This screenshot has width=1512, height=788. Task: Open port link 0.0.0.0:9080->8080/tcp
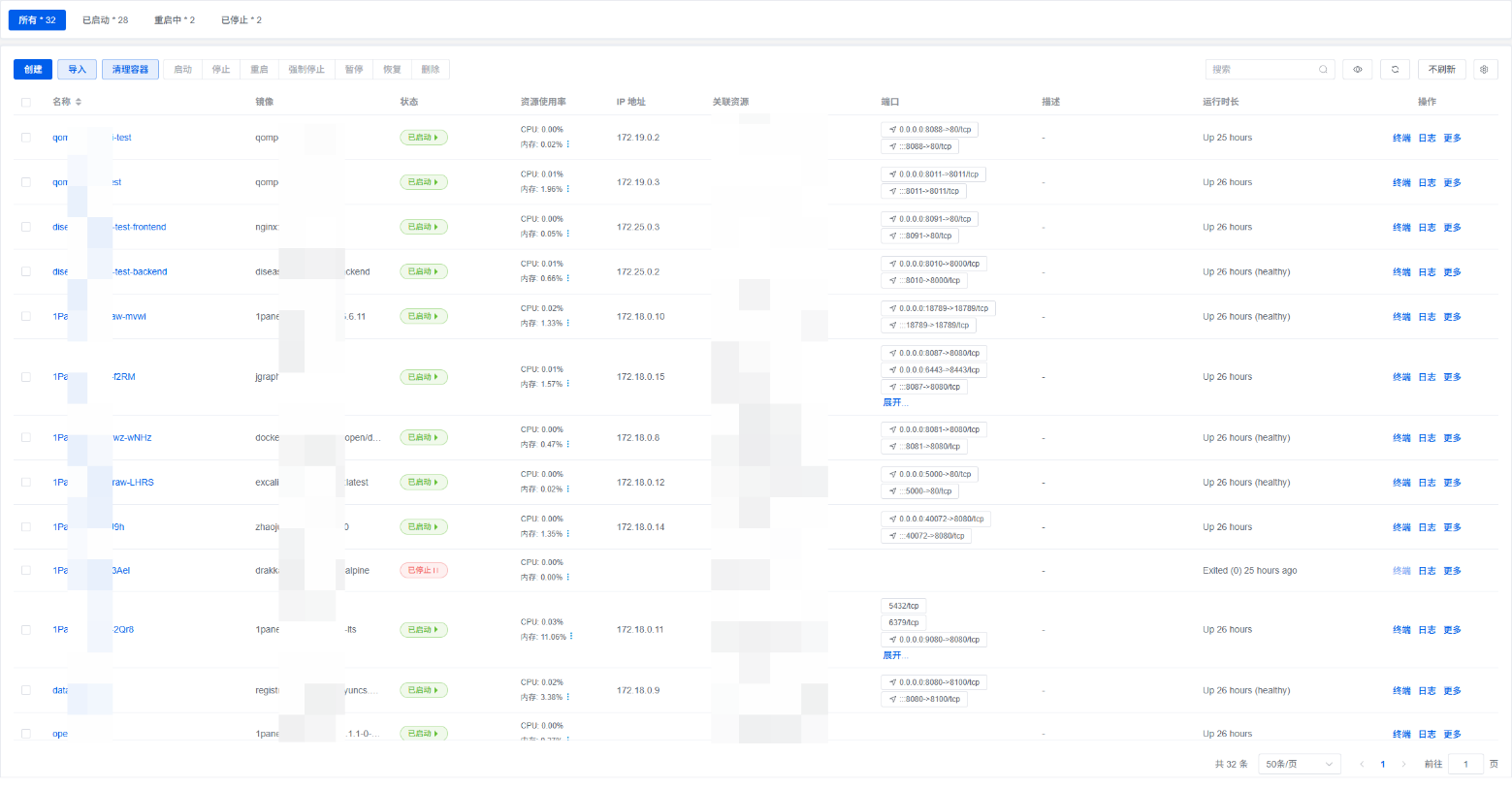pyautogui.click(x=934, y=640)
